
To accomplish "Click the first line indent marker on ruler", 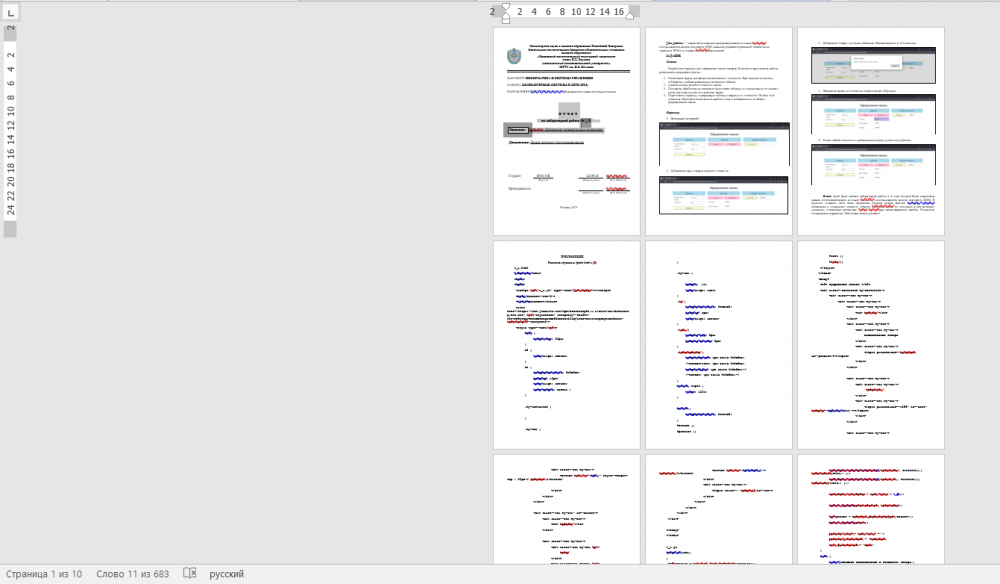I will tap(505, 6).
